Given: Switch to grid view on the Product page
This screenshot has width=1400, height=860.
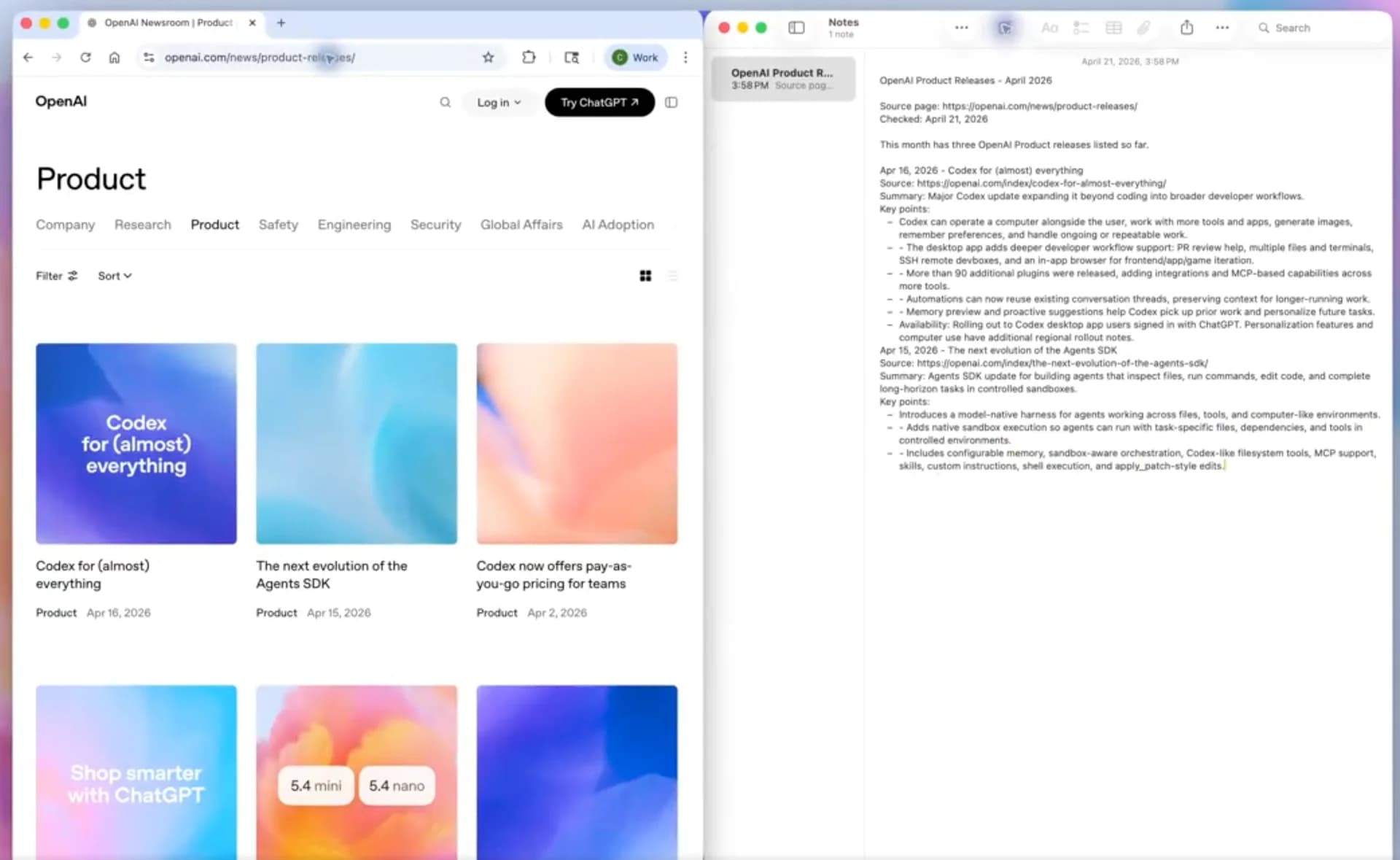Looking at the screenshot, I should click(x=645, y=276).
